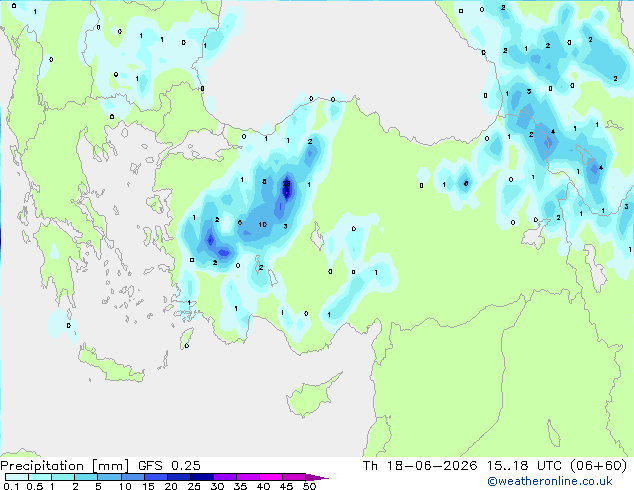
Task: Click legend scale label "0.1"
Action: pyautogui.click(x=11, y=486)
